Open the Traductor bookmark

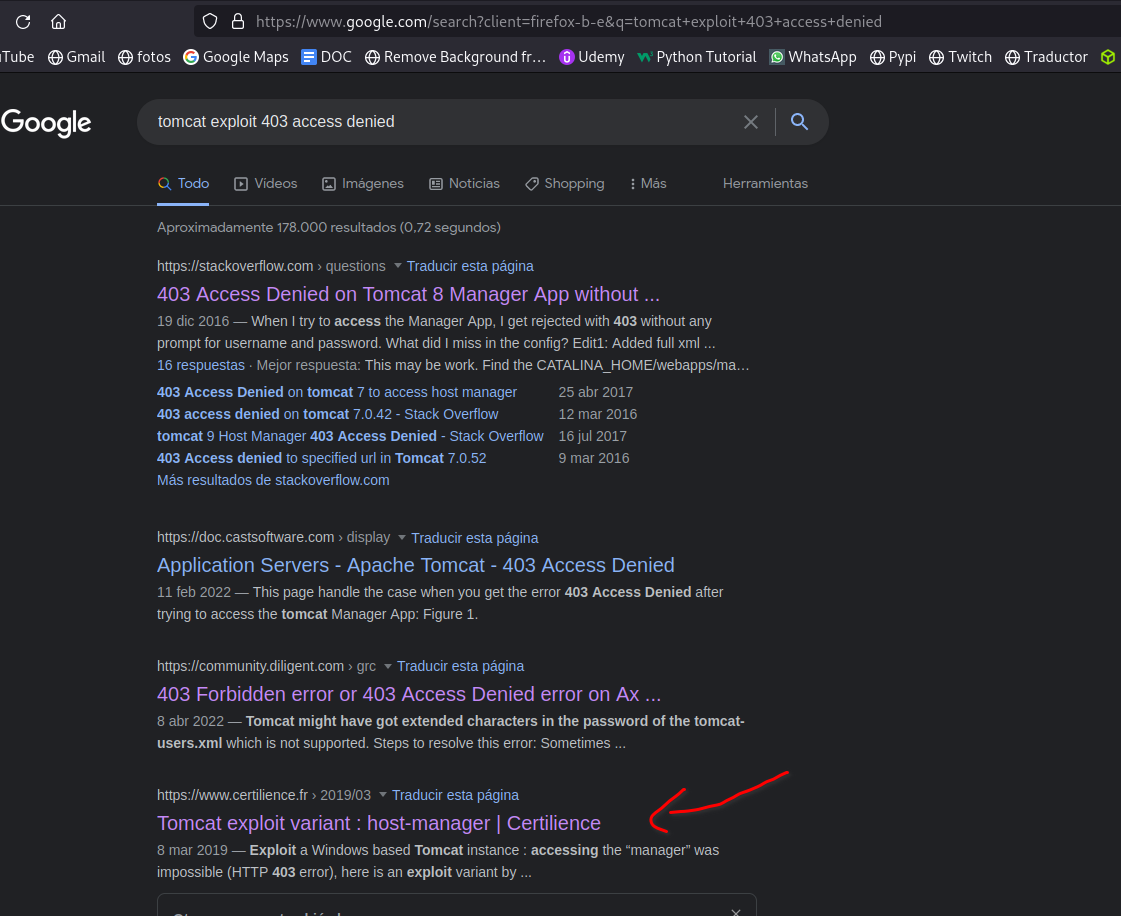(1047, 57)
